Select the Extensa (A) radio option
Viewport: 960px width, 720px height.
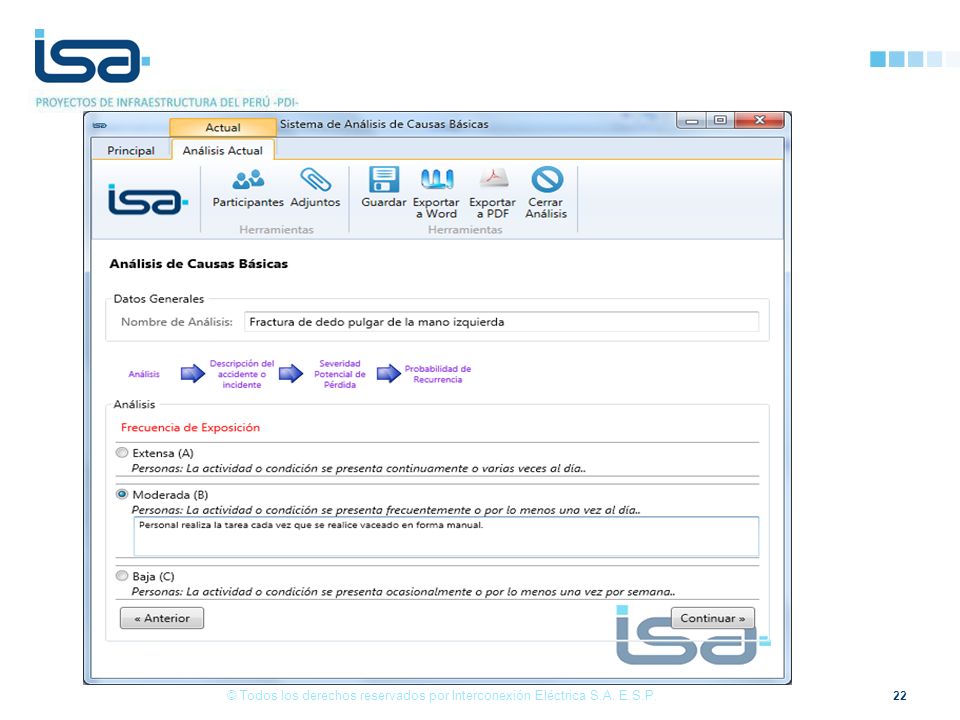pos(122,453)
